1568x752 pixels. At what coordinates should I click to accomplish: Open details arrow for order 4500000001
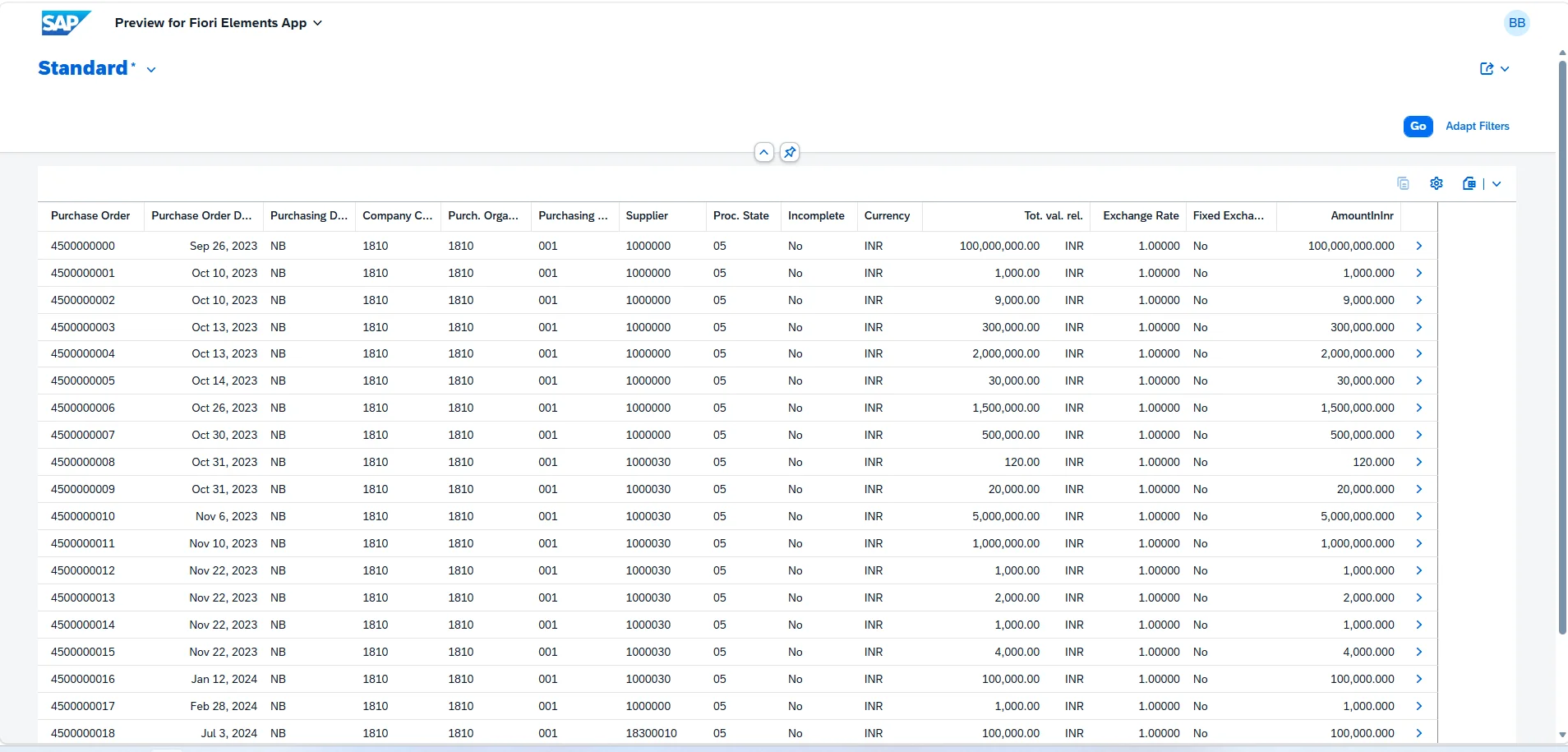[1419, 273]
